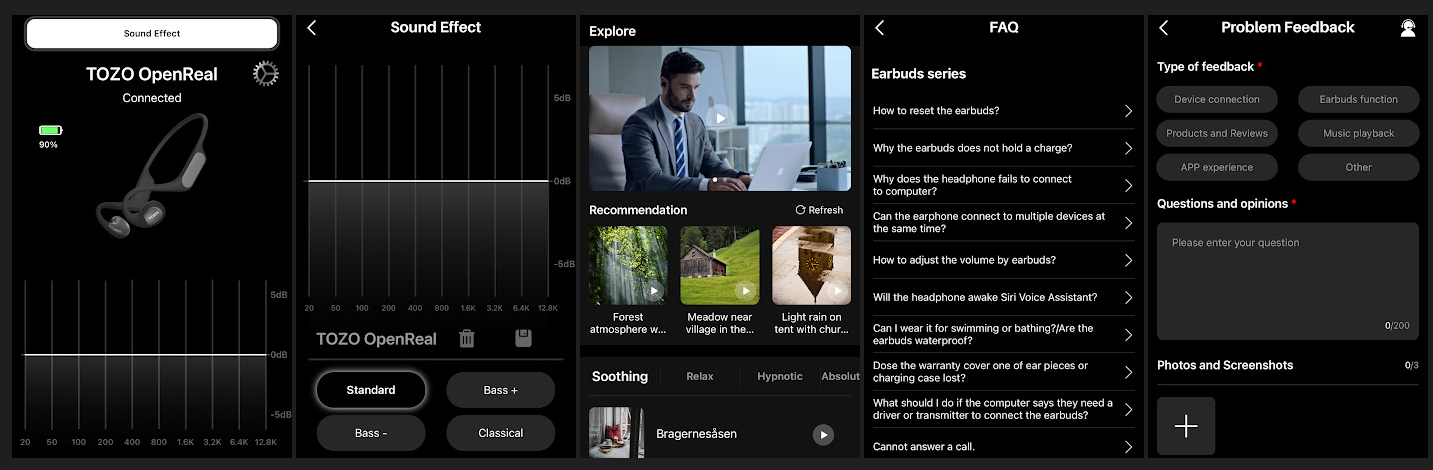Switch to the Absolut tab
The height and width of the screenshot is (470, 1433).
840,376
